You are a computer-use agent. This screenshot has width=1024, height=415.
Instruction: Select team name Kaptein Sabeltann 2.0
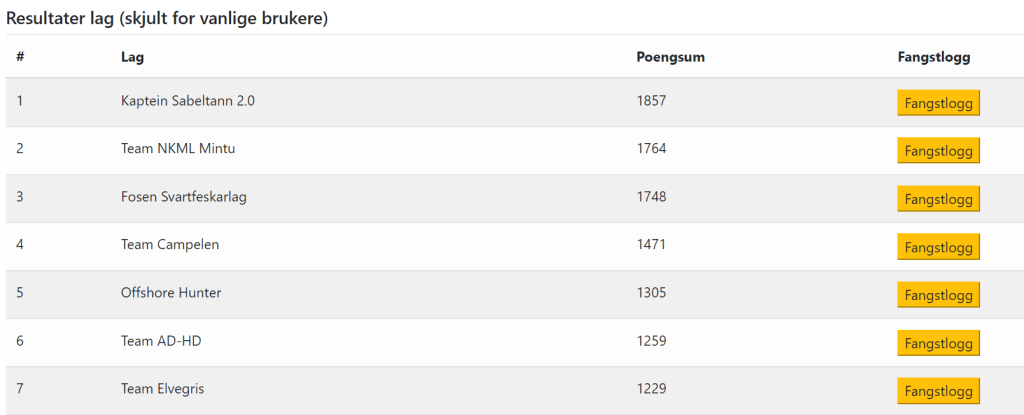pyautogui.click(x=188, y=101)
